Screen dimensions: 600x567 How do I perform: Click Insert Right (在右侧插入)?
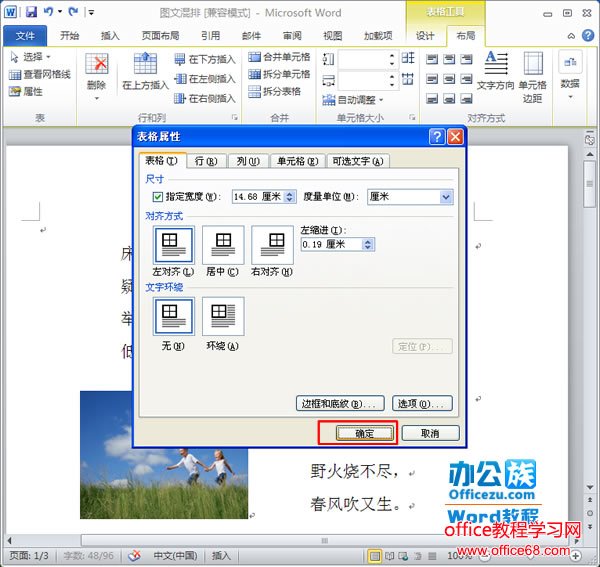coord(205,99)
